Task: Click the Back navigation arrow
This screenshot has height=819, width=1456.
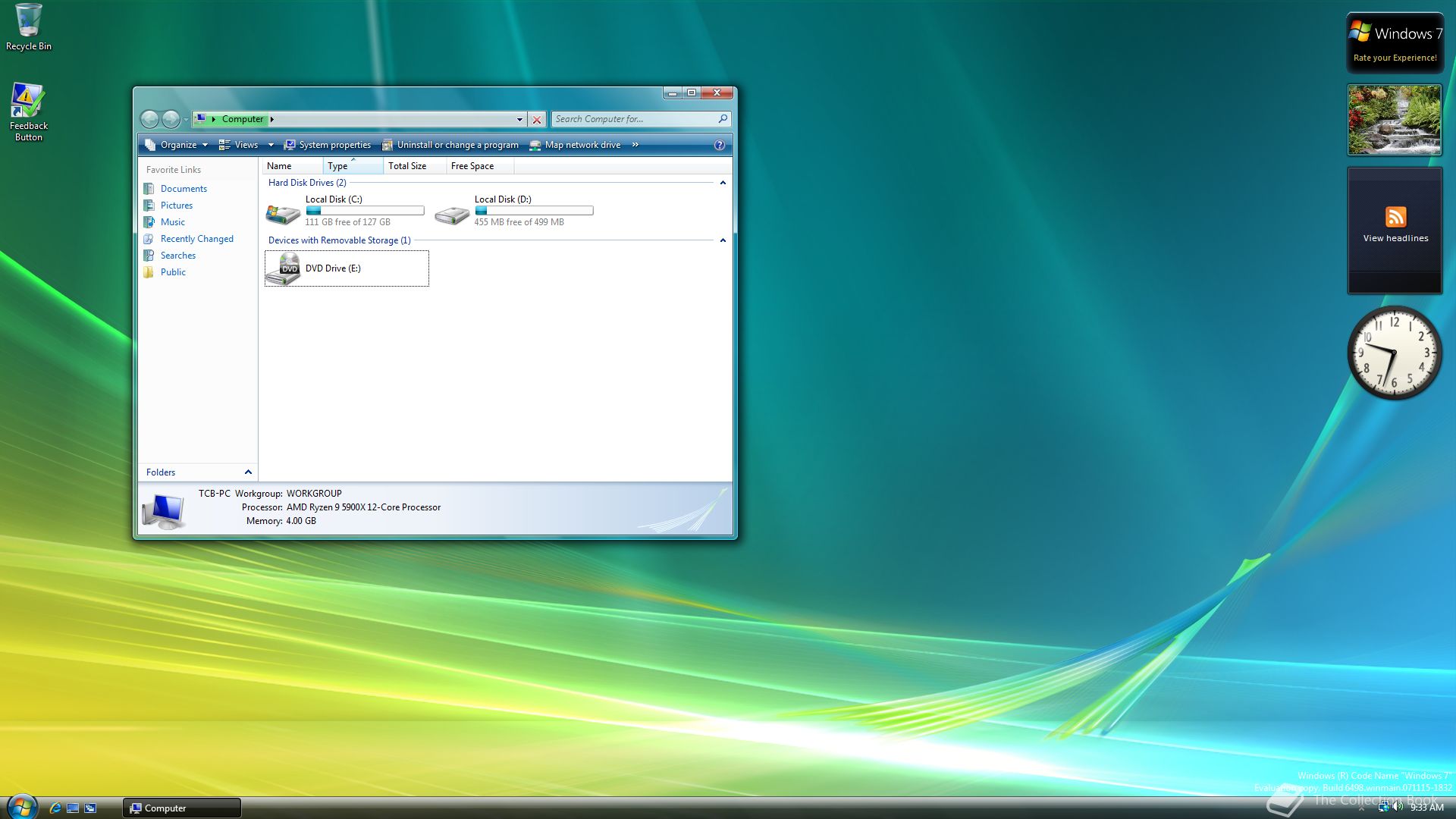Action: tap(150, 119)
